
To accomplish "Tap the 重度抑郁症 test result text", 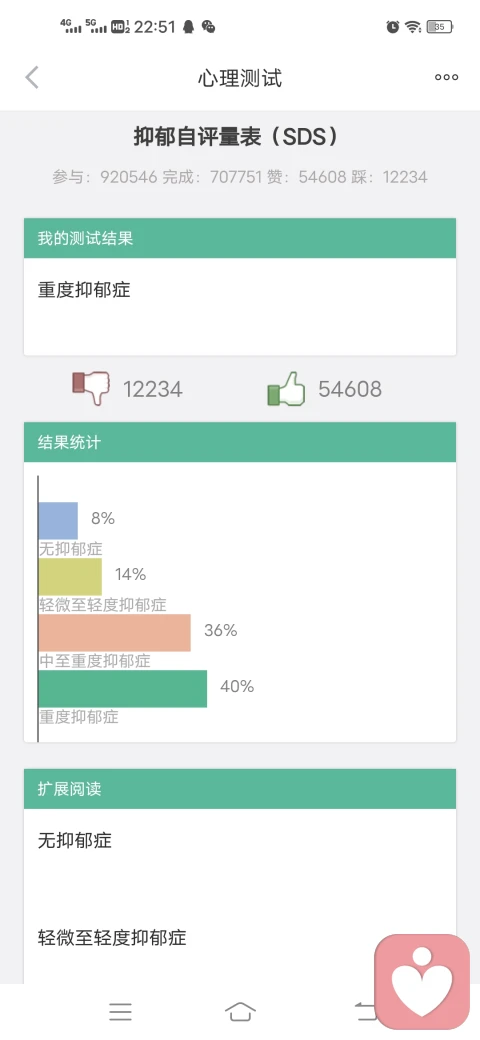I will point(84,290).
